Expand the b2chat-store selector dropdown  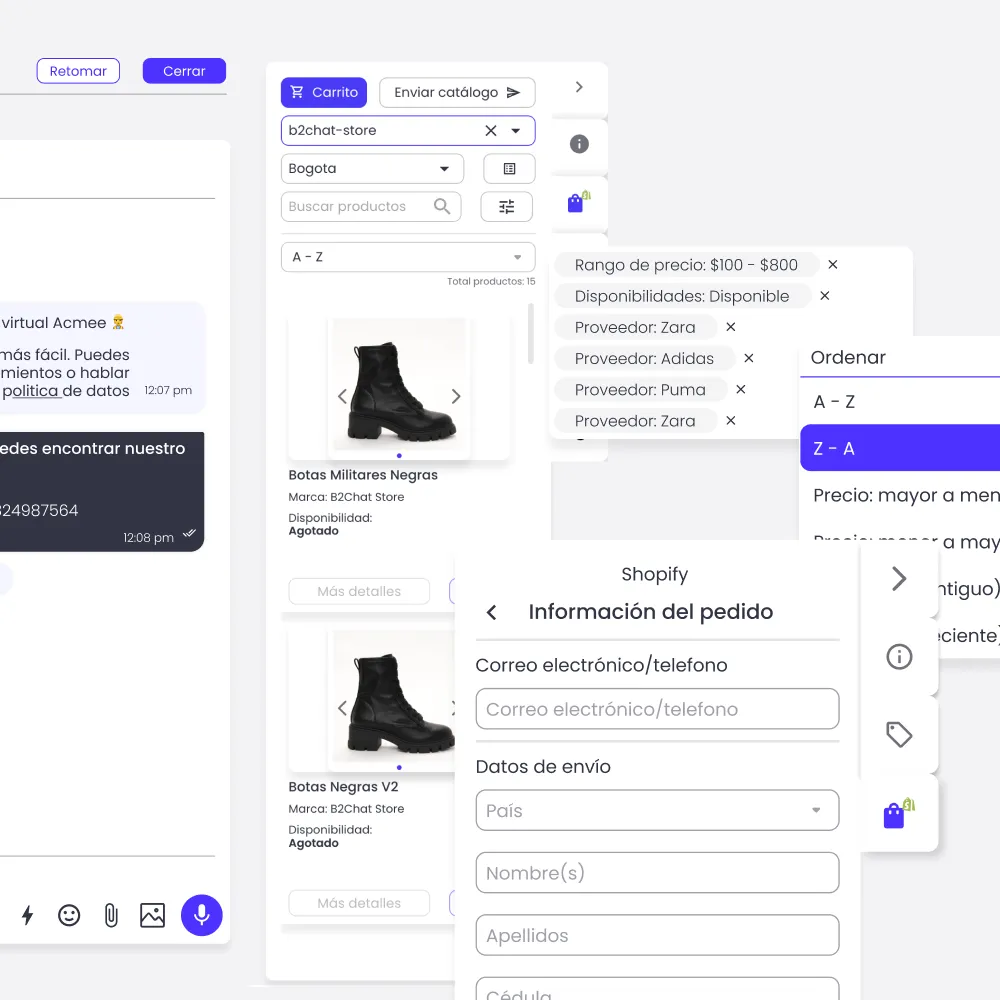(516, 130)
